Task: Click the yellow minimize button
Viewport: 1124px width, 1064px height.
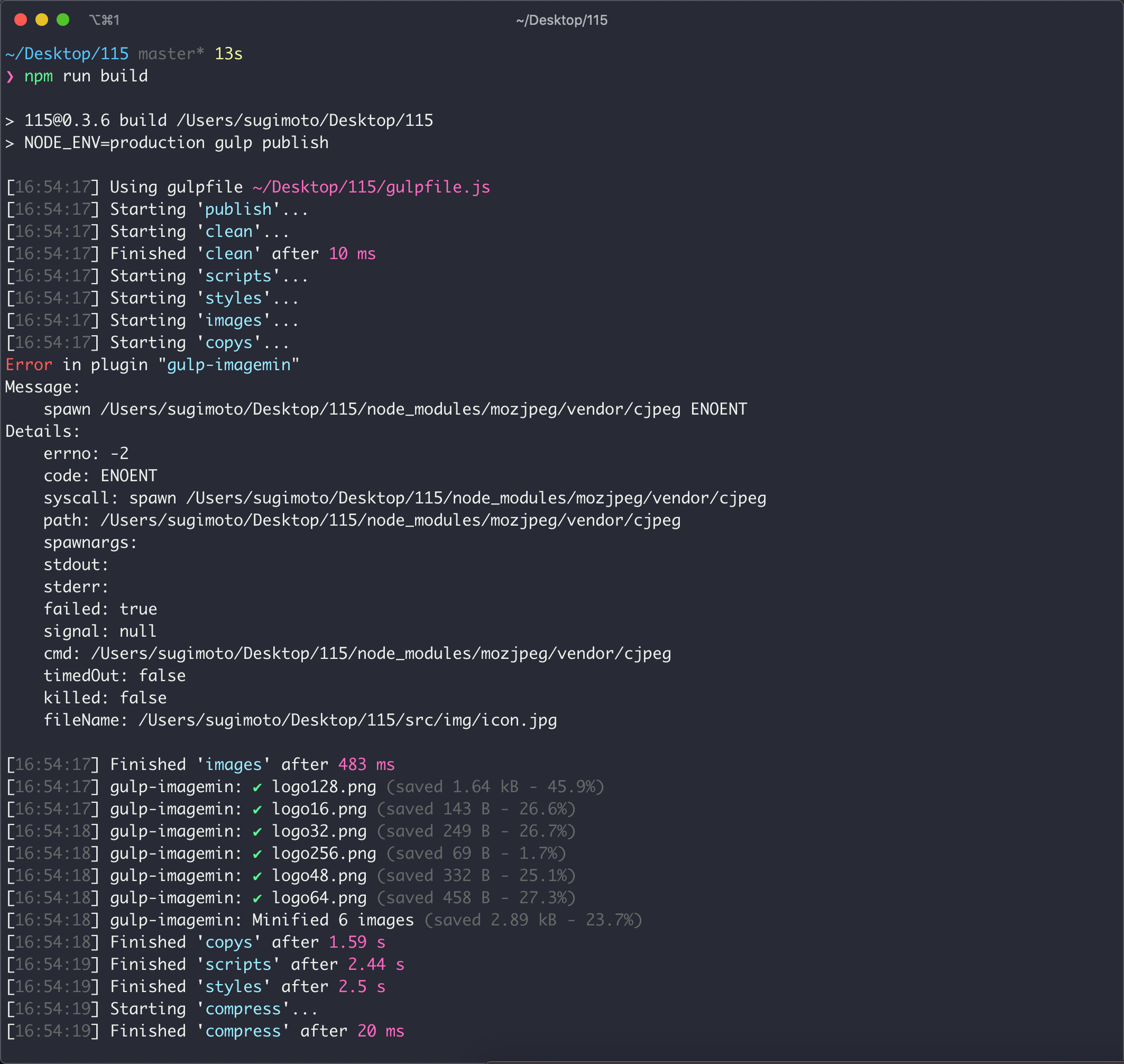Action: [41, 19]
